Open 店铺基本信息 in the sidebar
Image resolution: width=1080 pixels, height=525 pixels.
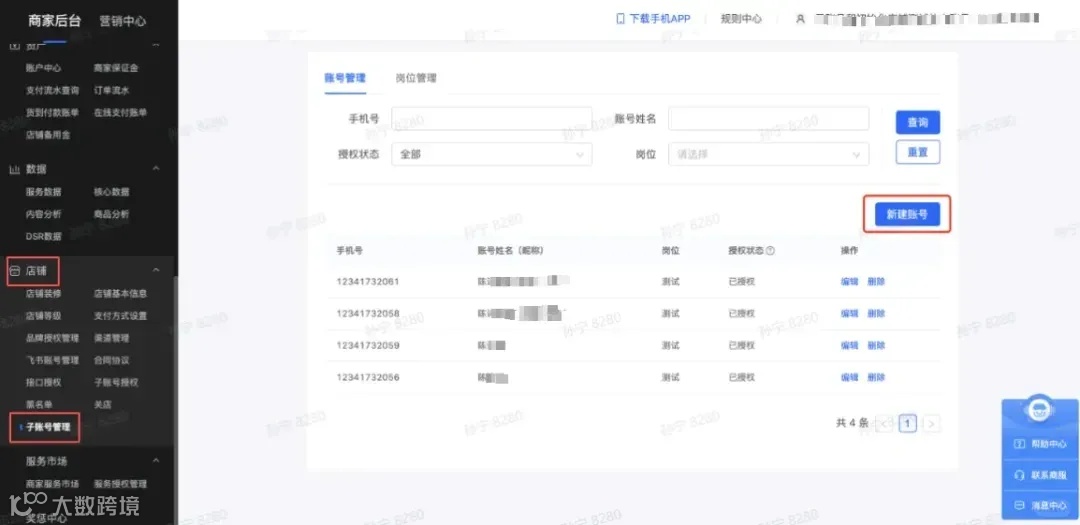coord(121,294)
